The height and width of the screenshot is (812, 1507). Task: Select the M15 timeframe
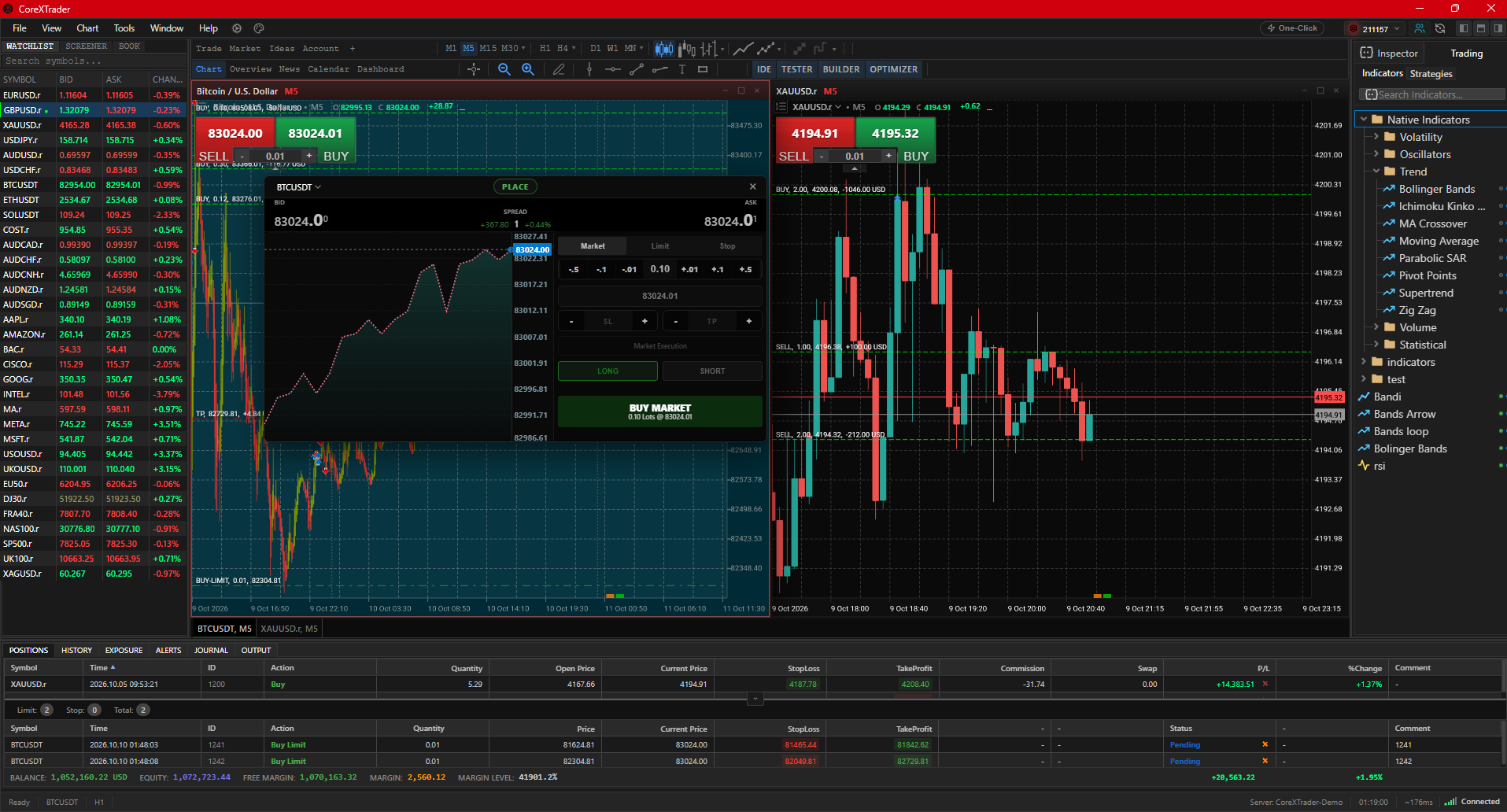tap(488, 49)
